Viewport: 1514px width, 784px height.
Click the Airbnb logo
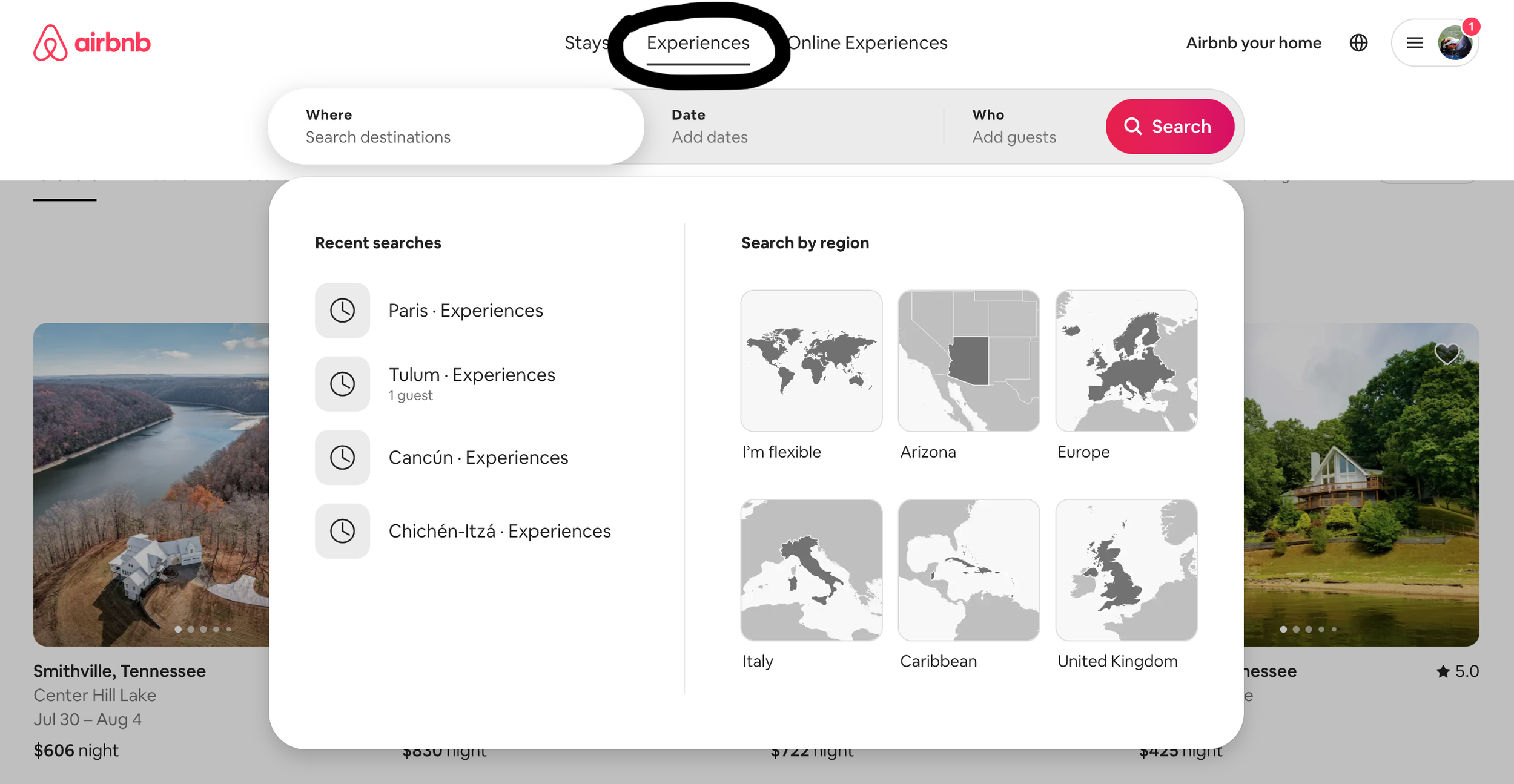point(92,42)
